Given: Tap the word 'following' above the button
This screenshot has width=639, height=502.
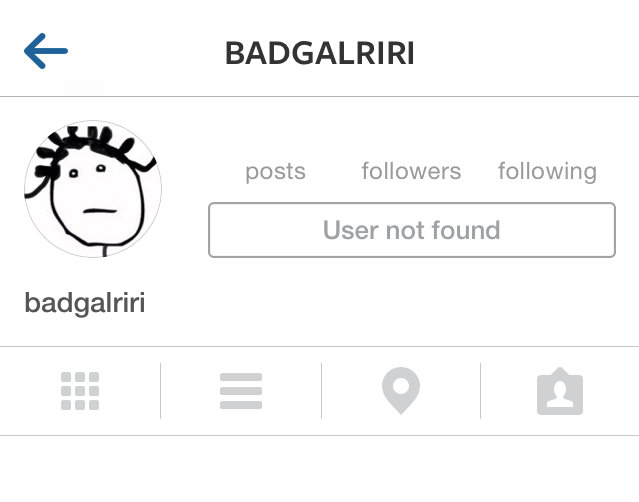Looking at the screenshot, I should (547, 172).
